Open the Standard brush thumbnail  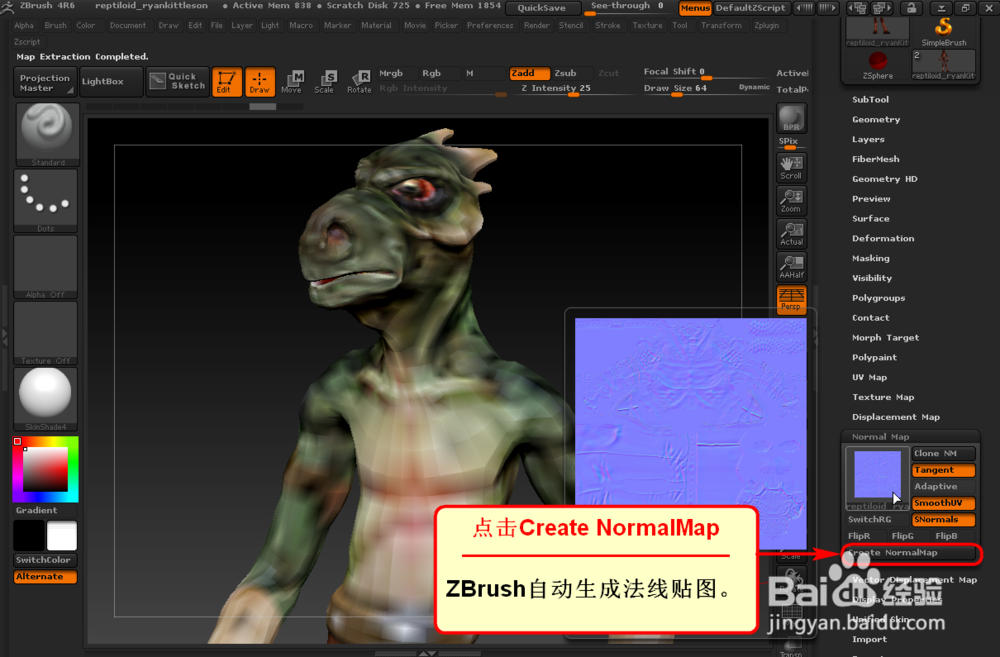click(47, 135)
